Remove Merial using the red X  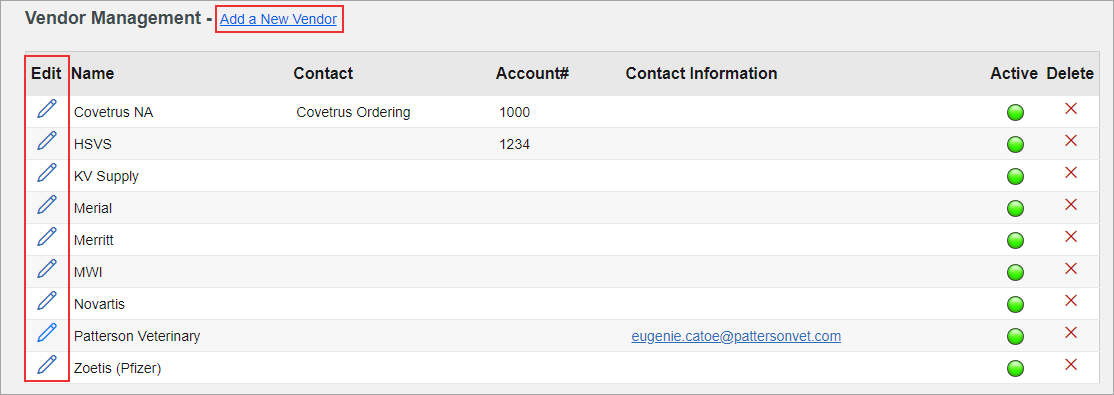click(1071, 205)
